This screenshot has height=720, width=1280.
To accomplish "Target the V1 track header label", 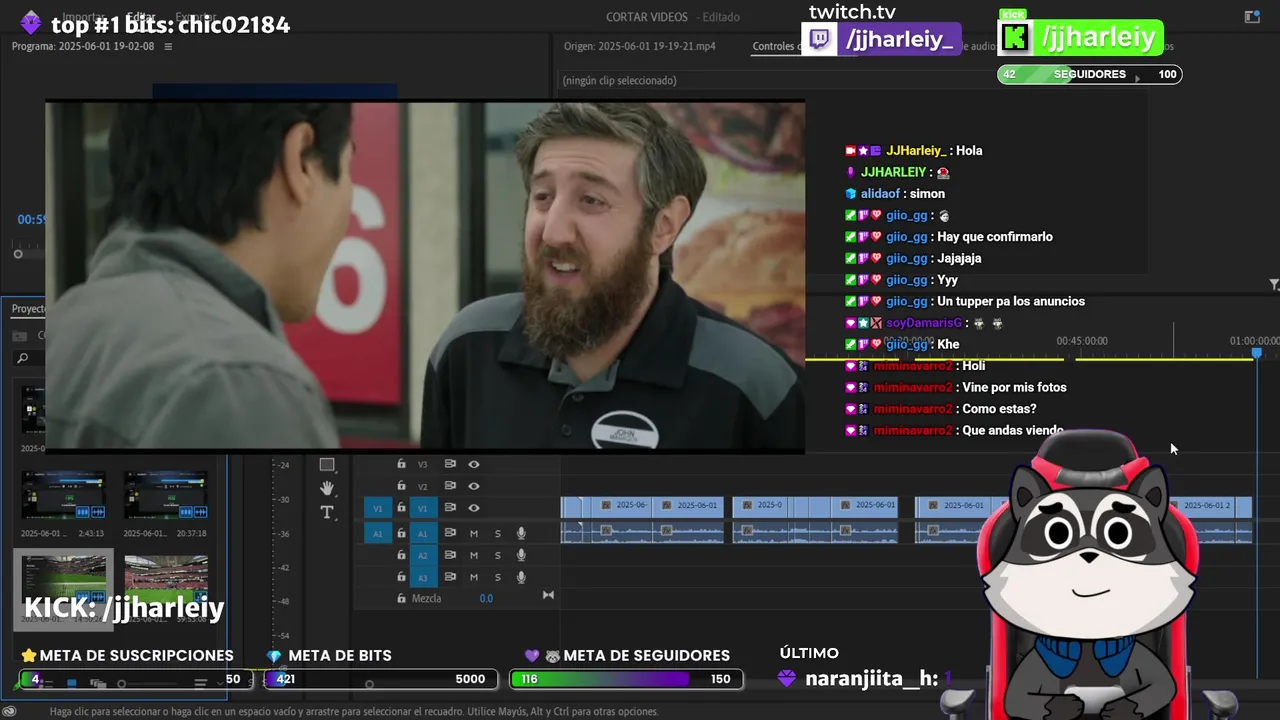I will [423, 508].
